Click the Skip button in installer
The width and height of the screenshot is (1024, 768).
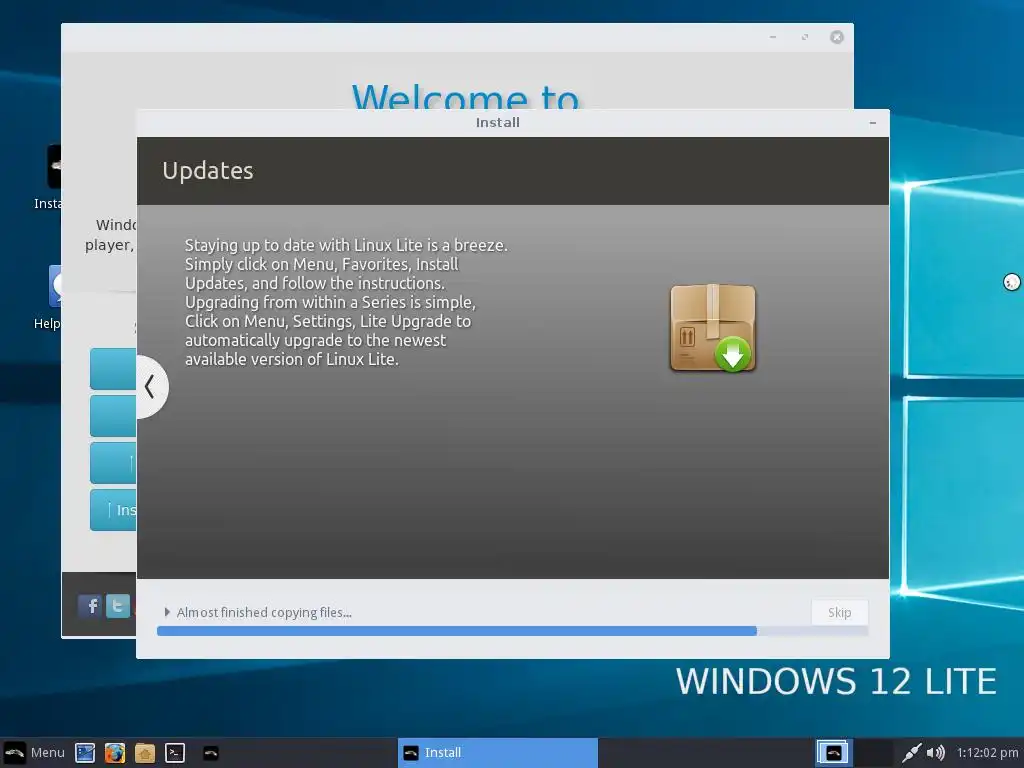[x=839, y=612]
